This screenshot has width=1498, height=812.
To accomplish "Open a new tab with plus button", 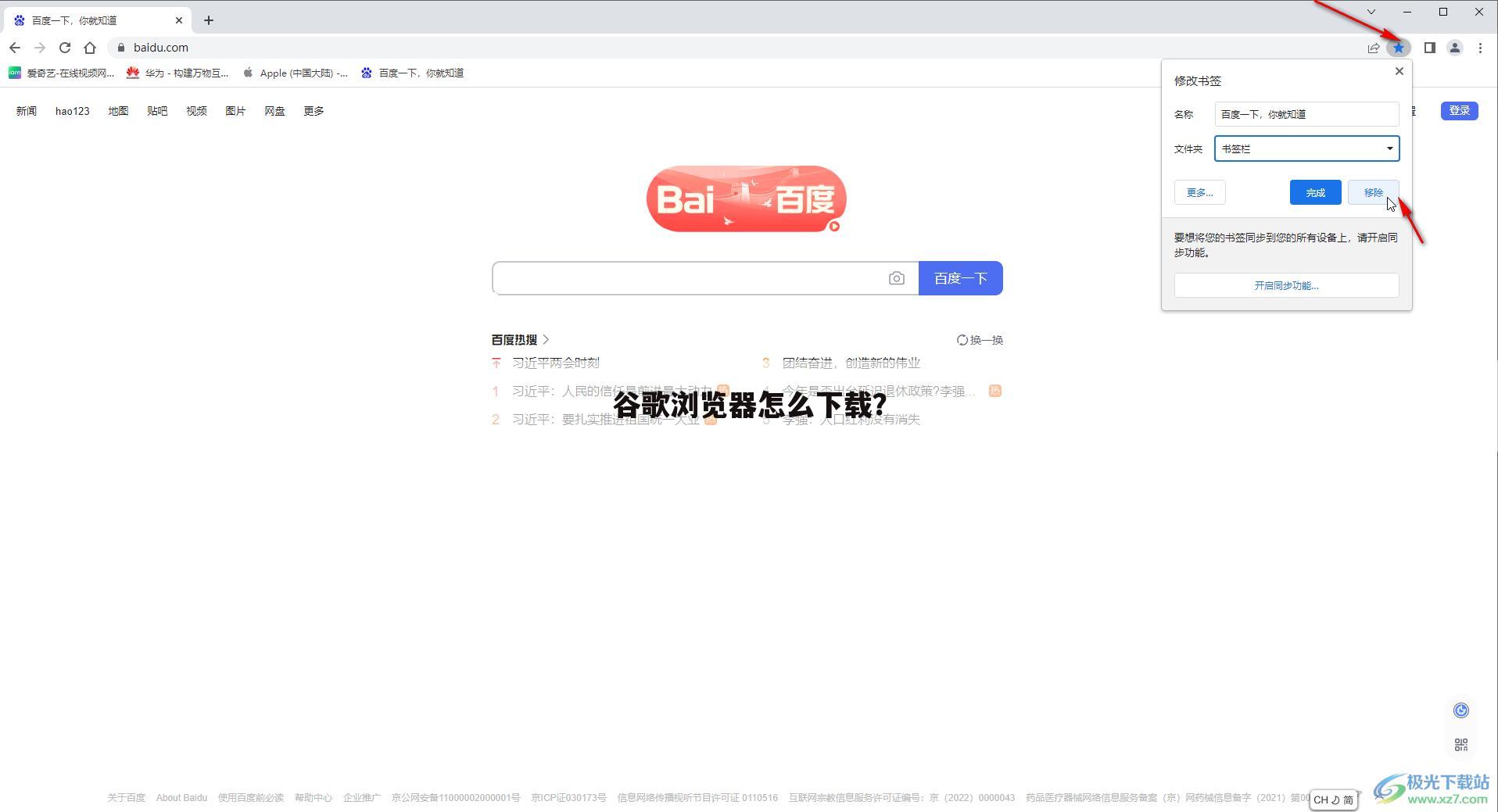I will click(209, 20).
